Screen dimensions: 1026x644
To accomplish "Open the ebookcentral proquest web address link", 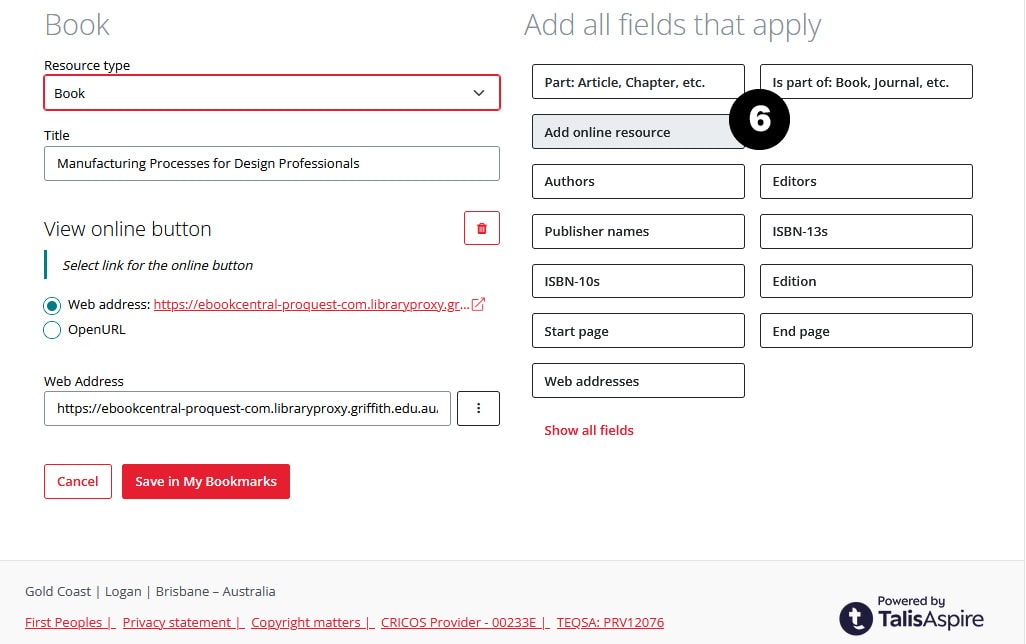I will [x=310, y=304].
